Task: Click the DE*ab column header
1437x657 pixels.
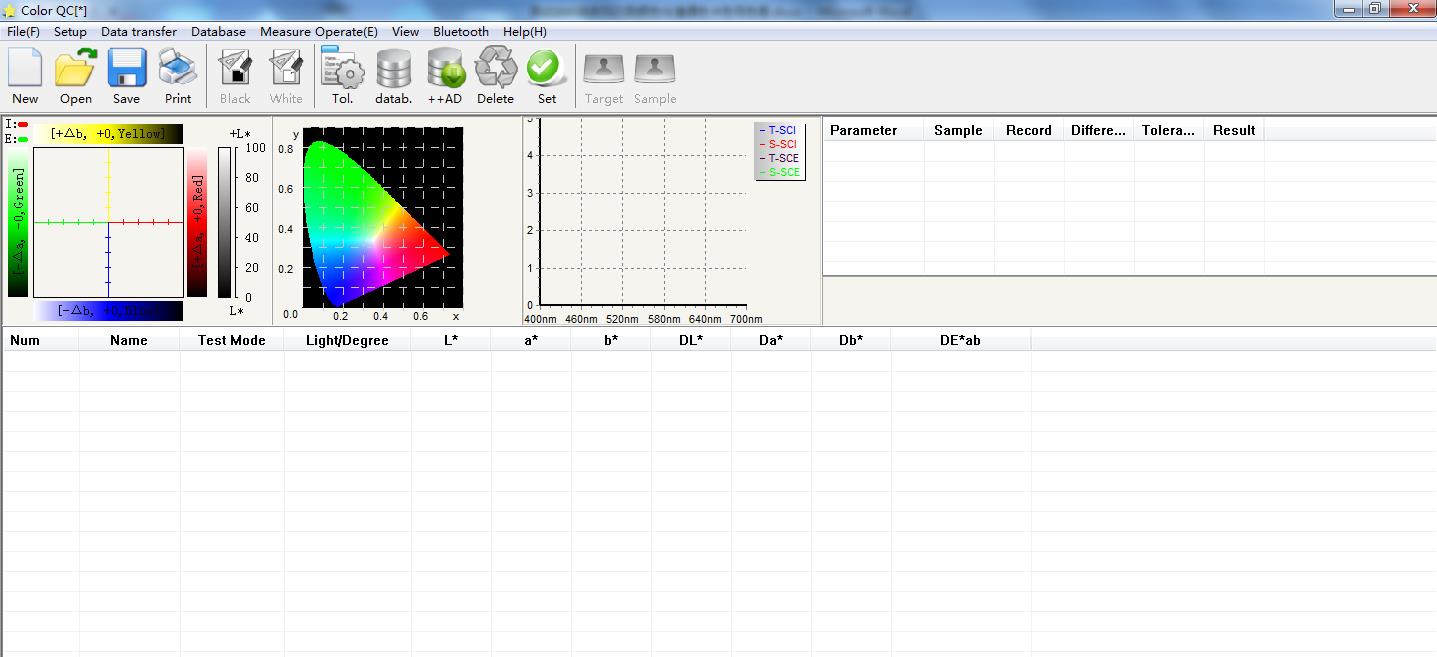Action: click(961, 340)
